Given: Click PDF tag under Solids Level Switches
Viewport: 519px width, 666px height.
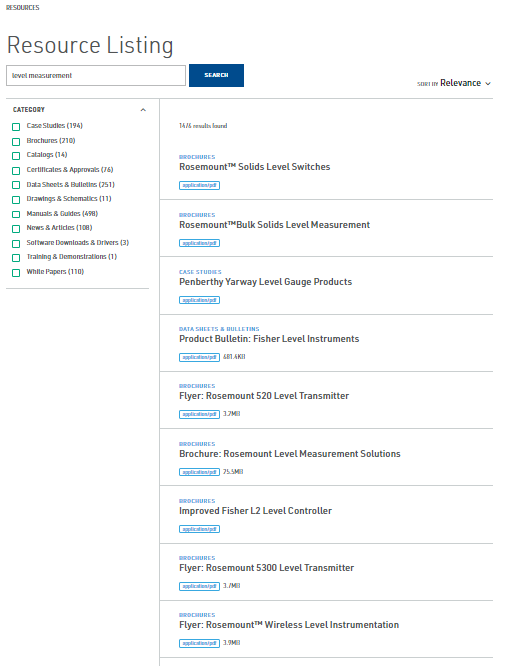Looking at the screenshot, I should pos(199,185).
